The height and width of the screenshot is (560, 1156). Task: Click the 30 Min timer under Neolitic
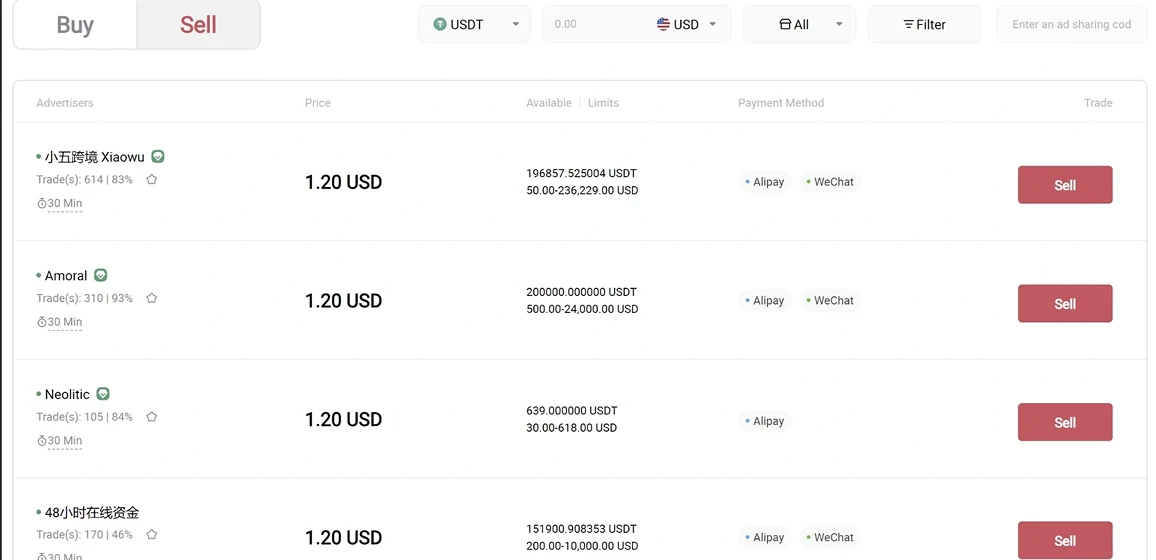[60, 441]
